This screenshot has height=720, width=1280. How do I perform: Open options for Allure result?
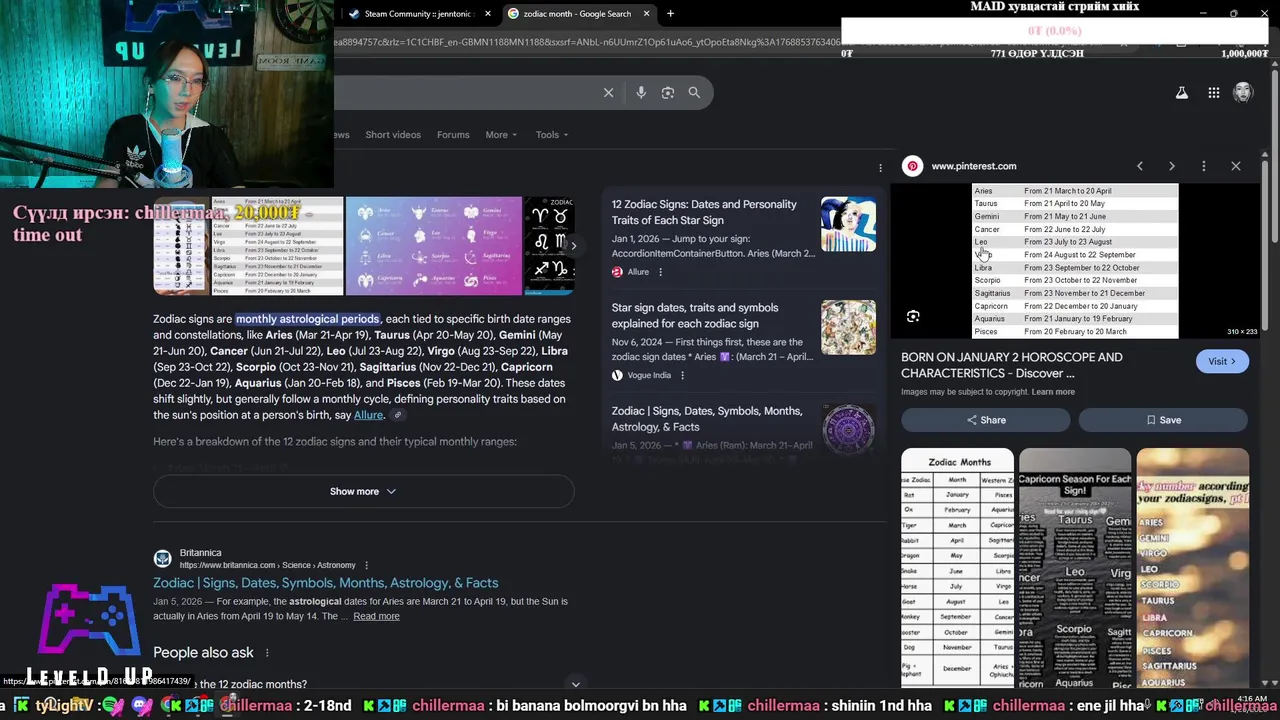[x=660, y=272]
